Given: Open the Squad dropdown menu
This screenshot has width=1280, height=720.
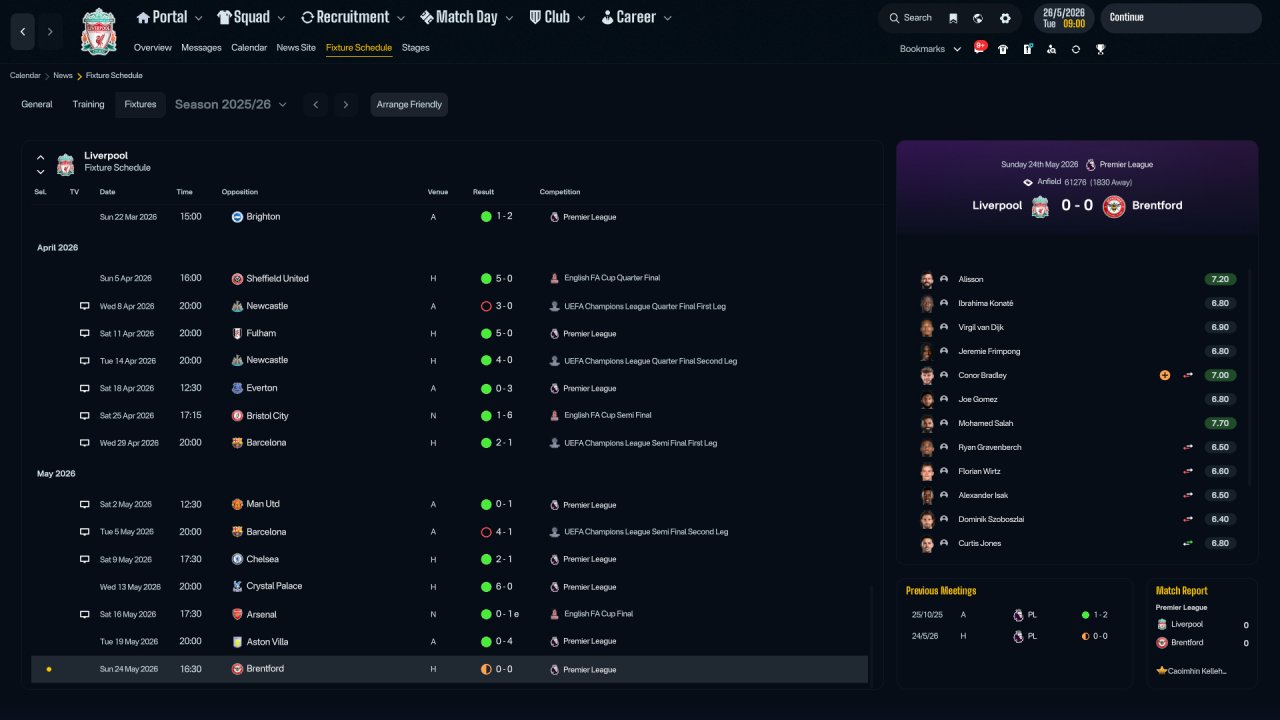Looking at the screenshot, I should point(251,17).
